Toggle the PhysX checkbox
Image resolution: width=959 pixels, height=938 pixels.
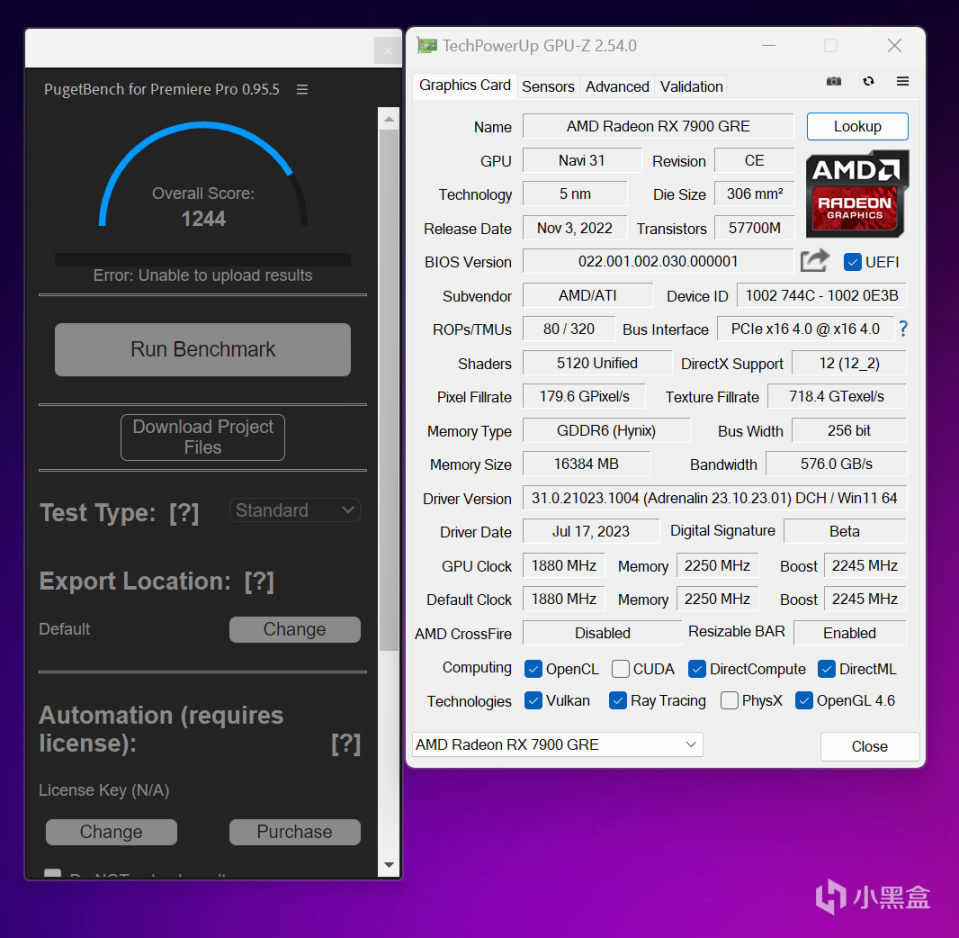[x=729, y=700]
